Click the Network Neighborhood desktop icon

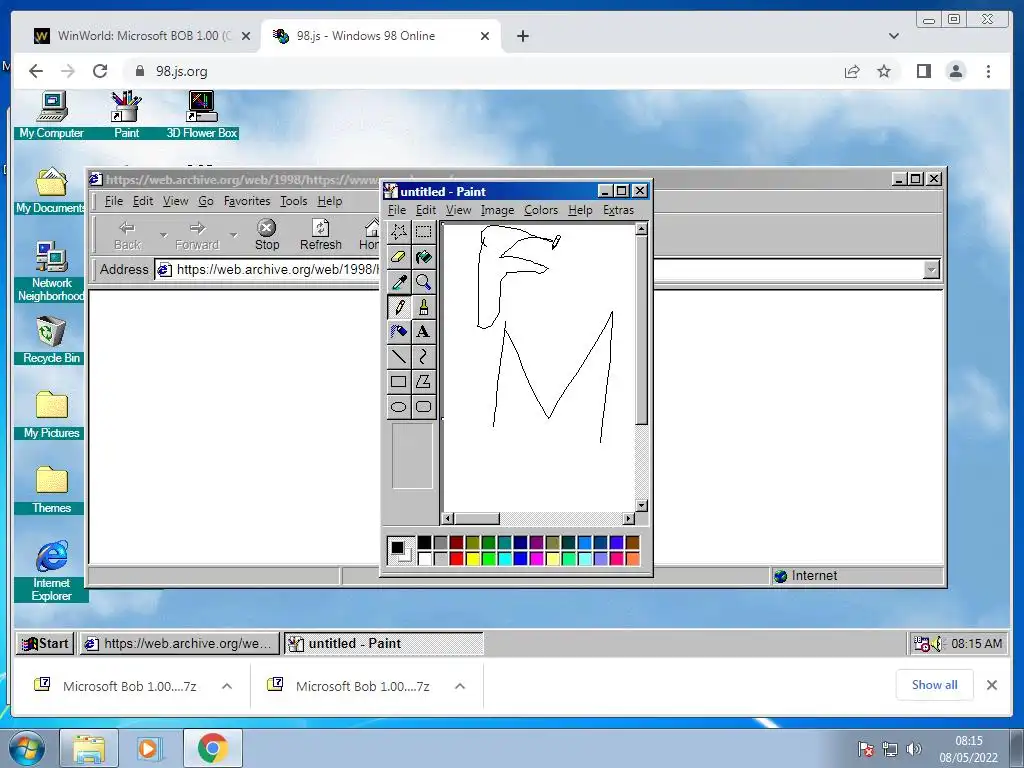tap(51, 271)
